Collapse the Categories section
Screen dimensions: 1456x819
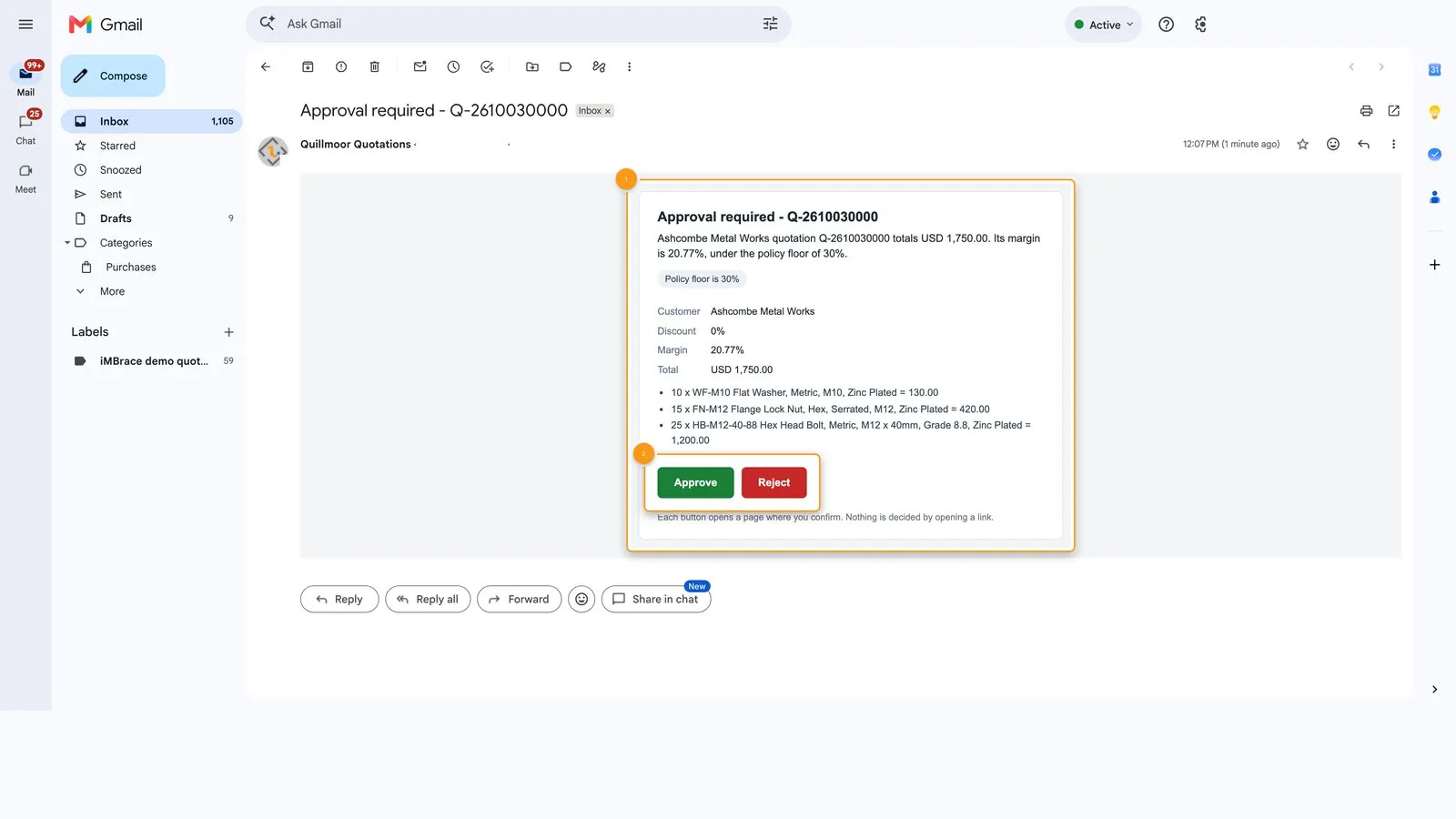(67, 243)
